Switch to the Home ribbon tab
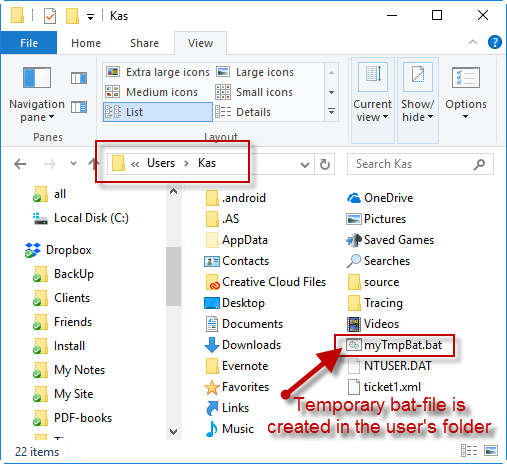The height and width of the screenshot is (464, 507). [x=86, y=43]
